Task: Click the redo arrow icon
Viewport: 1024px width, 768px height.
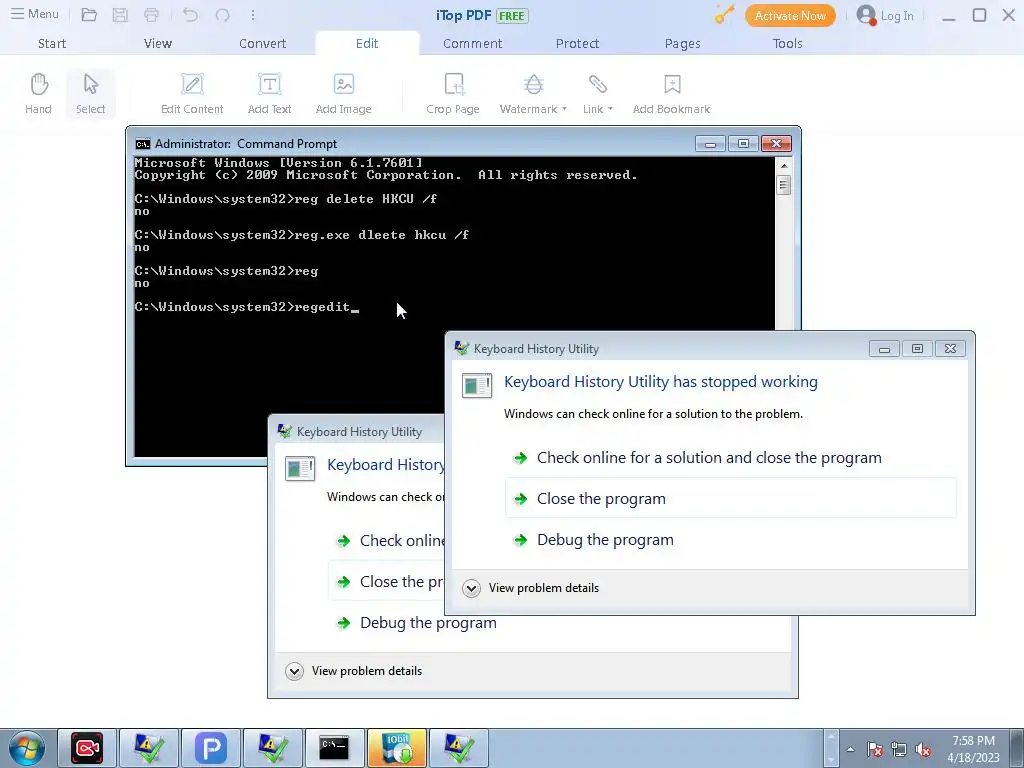Action: [x=222, y=15]
